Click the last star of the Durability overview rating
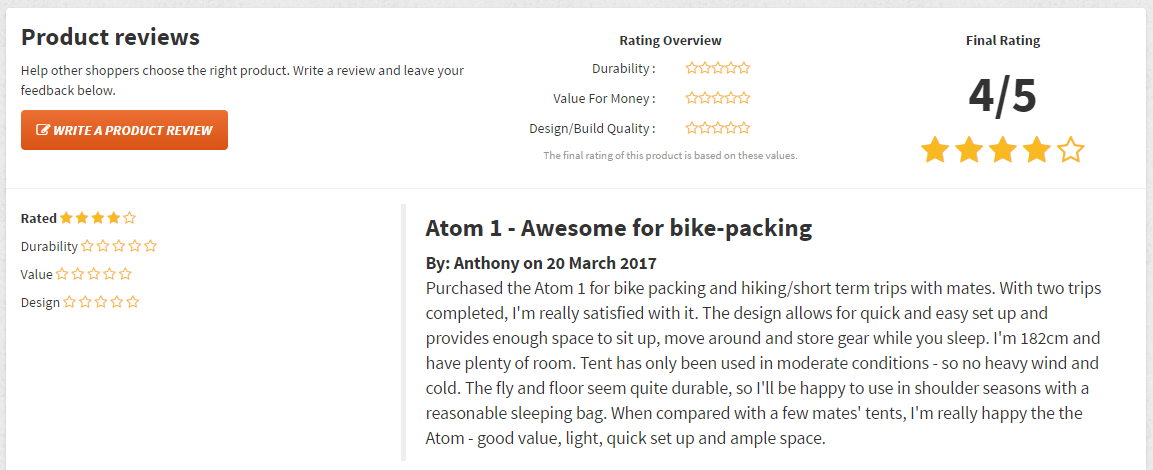 tap(744, 68)
